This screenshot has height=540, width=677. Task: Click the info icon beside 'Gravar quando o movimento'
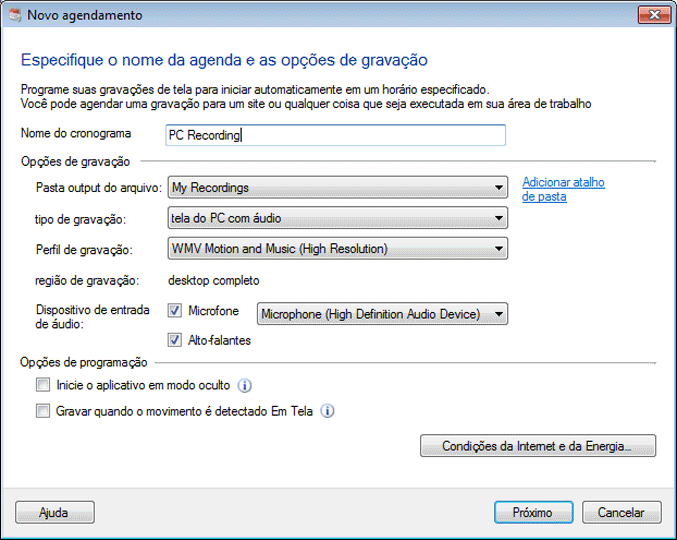[326, 410]
